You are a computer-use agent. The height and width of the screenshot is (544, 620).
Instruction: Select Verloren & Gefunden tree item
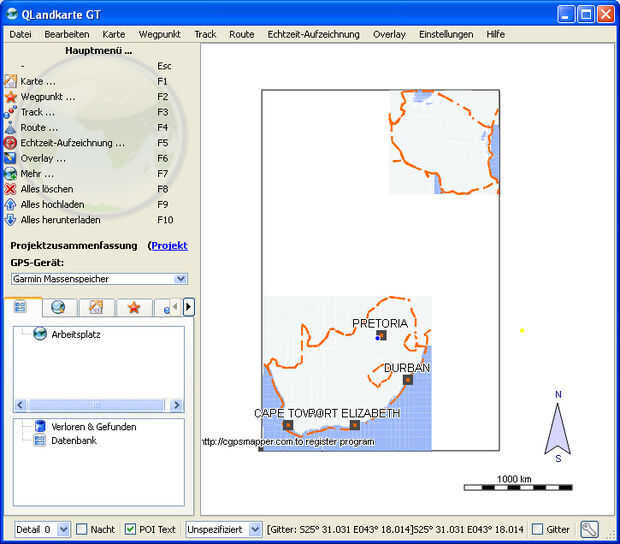(x=93, y=426)
